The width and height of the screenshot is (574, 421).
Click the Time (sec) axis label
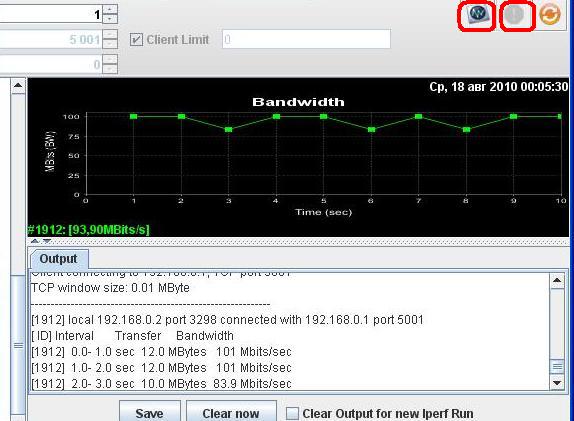point(324,212)
